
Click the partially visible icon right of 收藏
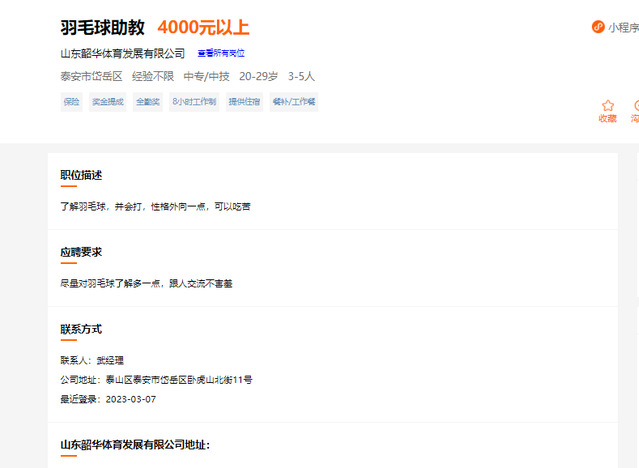click(635, 105)
